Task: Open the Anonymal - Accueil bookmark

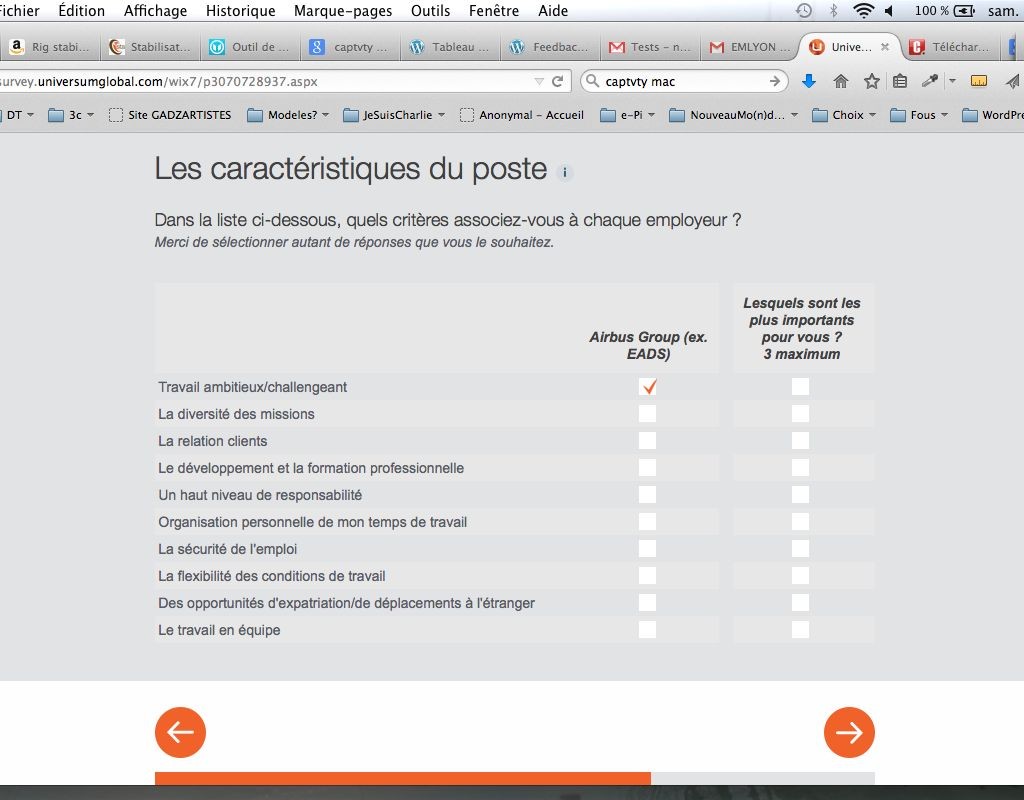Action: (522, 115)
